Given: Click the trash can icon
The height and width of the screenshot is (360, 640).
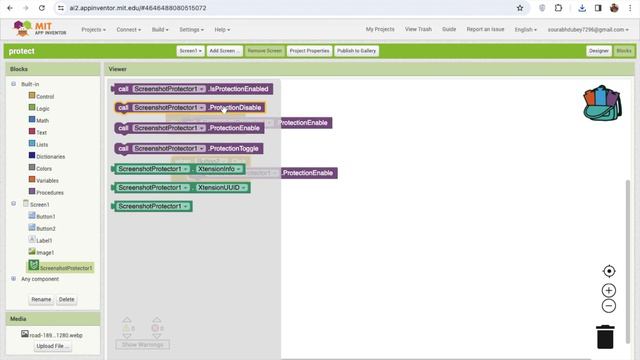Looking at the screenshot, I should (605, 337).
